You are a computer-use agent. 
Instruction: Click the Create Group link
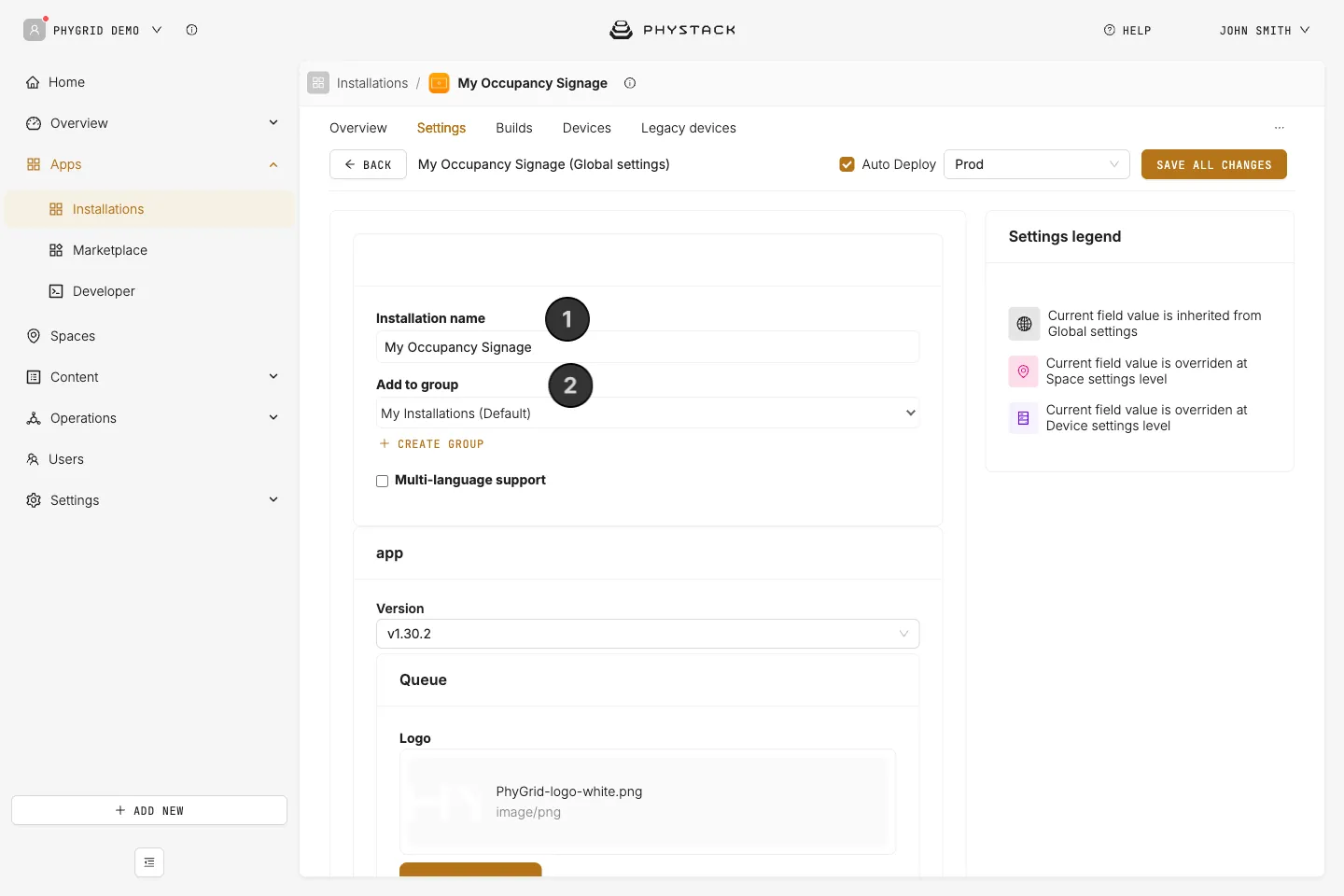431,444
